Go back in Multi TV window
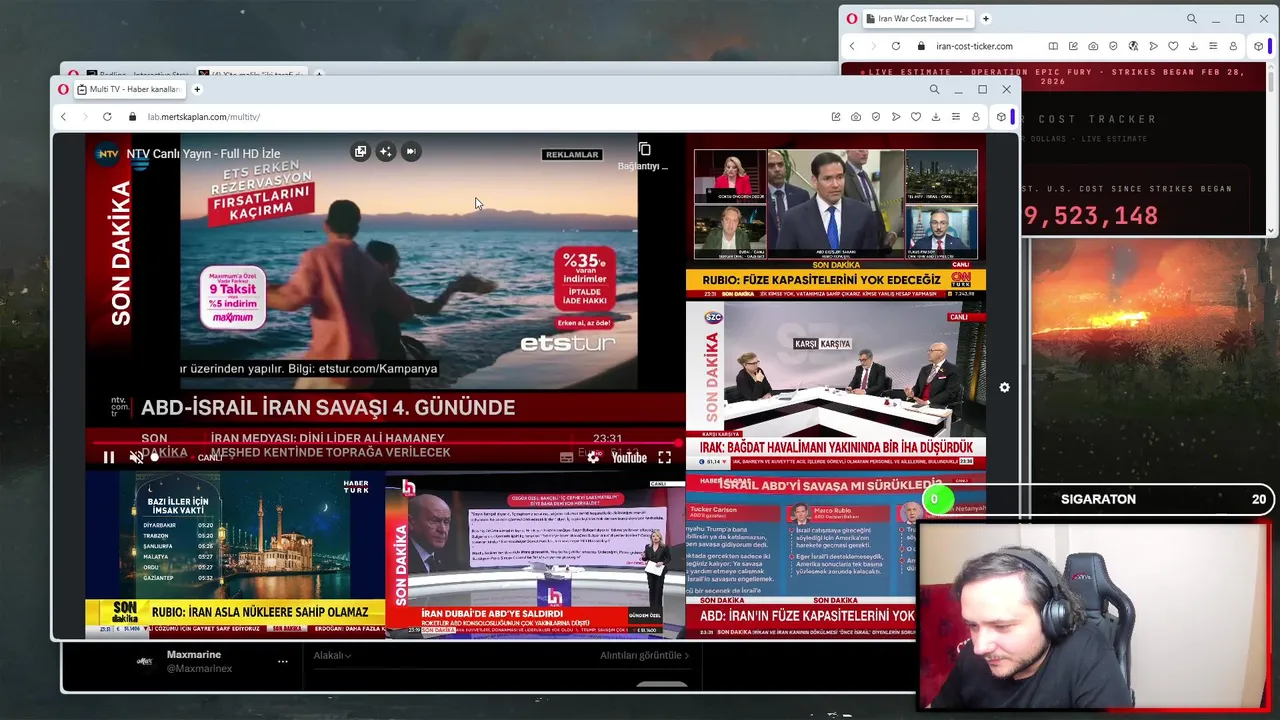 coord(63,117)
